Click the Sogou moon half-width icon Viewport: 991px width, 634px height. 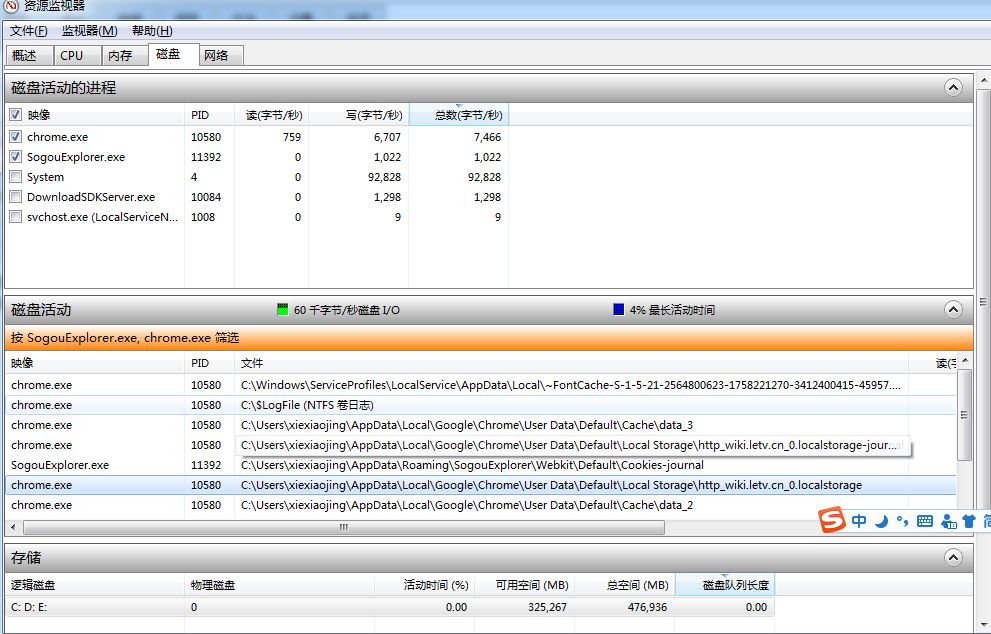tap(882, 521)
